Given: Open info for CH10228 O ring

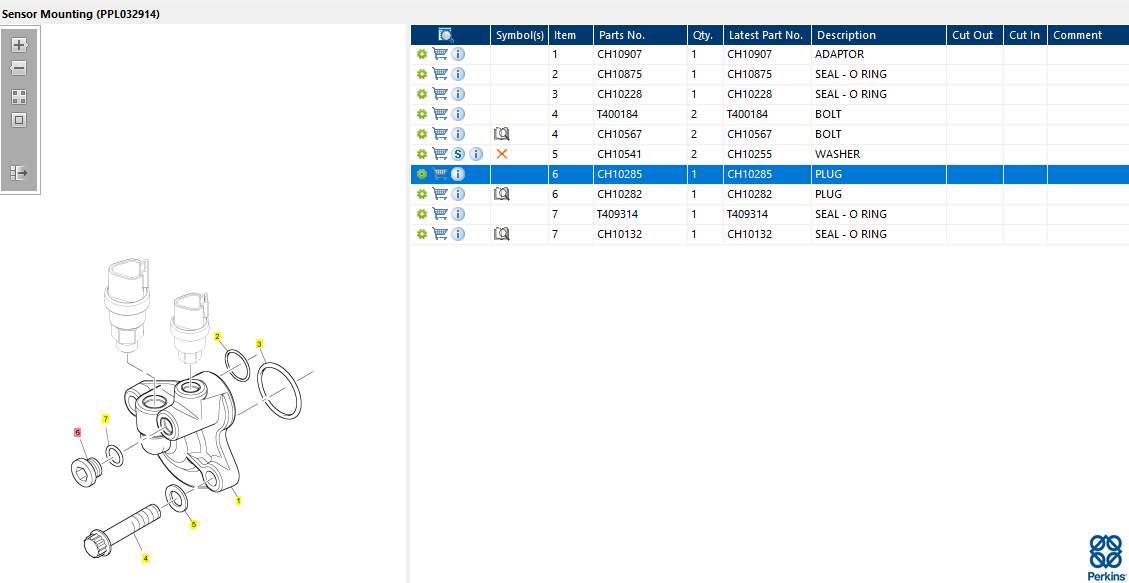Looking at the screenshot, I should pos(458,94).
